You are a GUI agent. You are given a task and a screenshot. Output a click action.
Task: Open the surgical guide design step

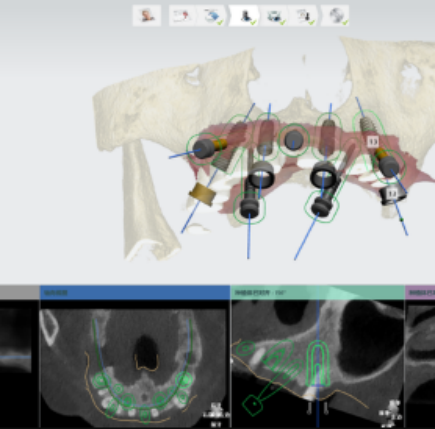275,15
